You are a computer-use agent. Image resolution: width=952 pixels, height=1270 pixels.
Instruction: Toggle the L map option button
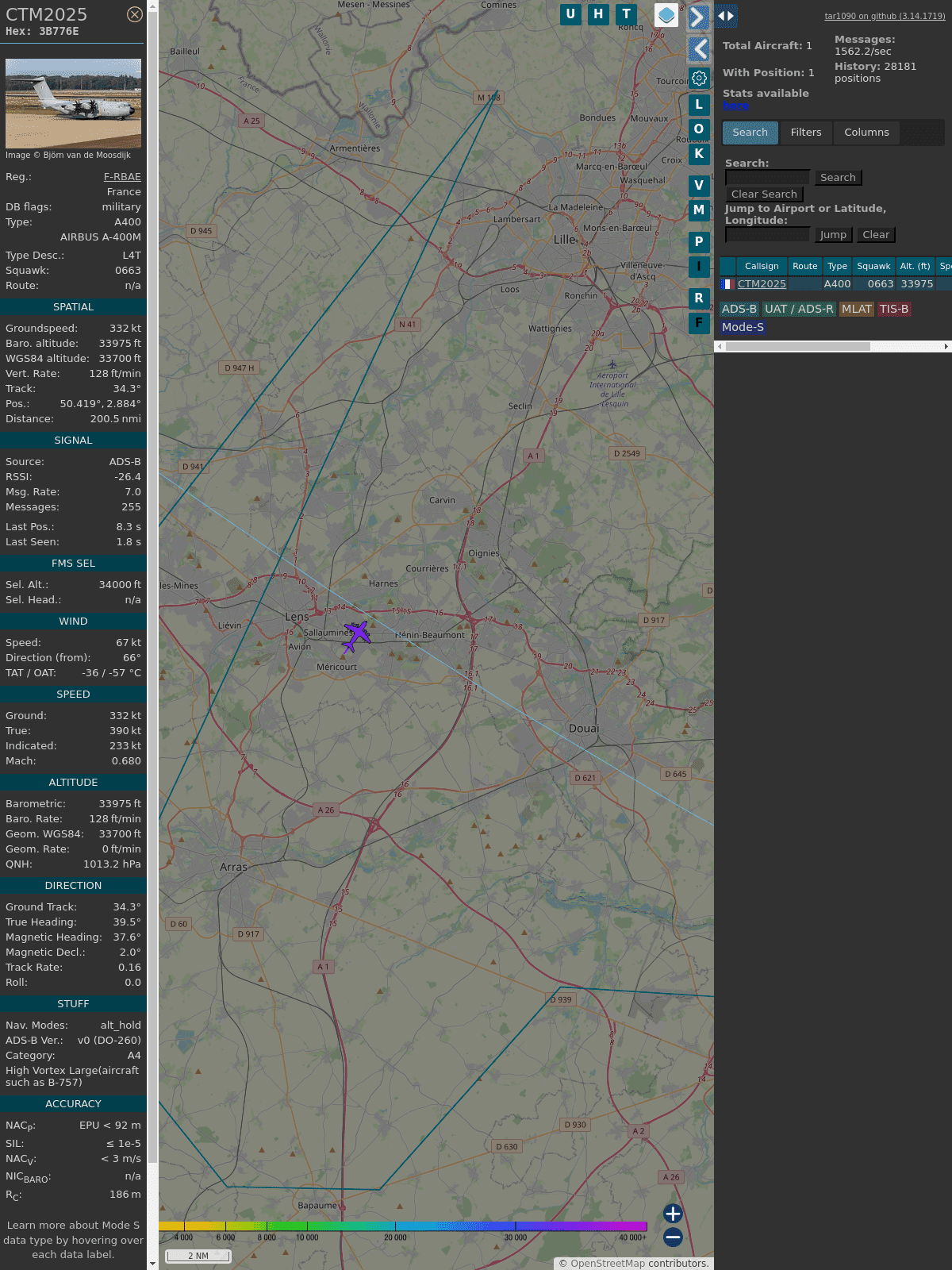point(699,105)
